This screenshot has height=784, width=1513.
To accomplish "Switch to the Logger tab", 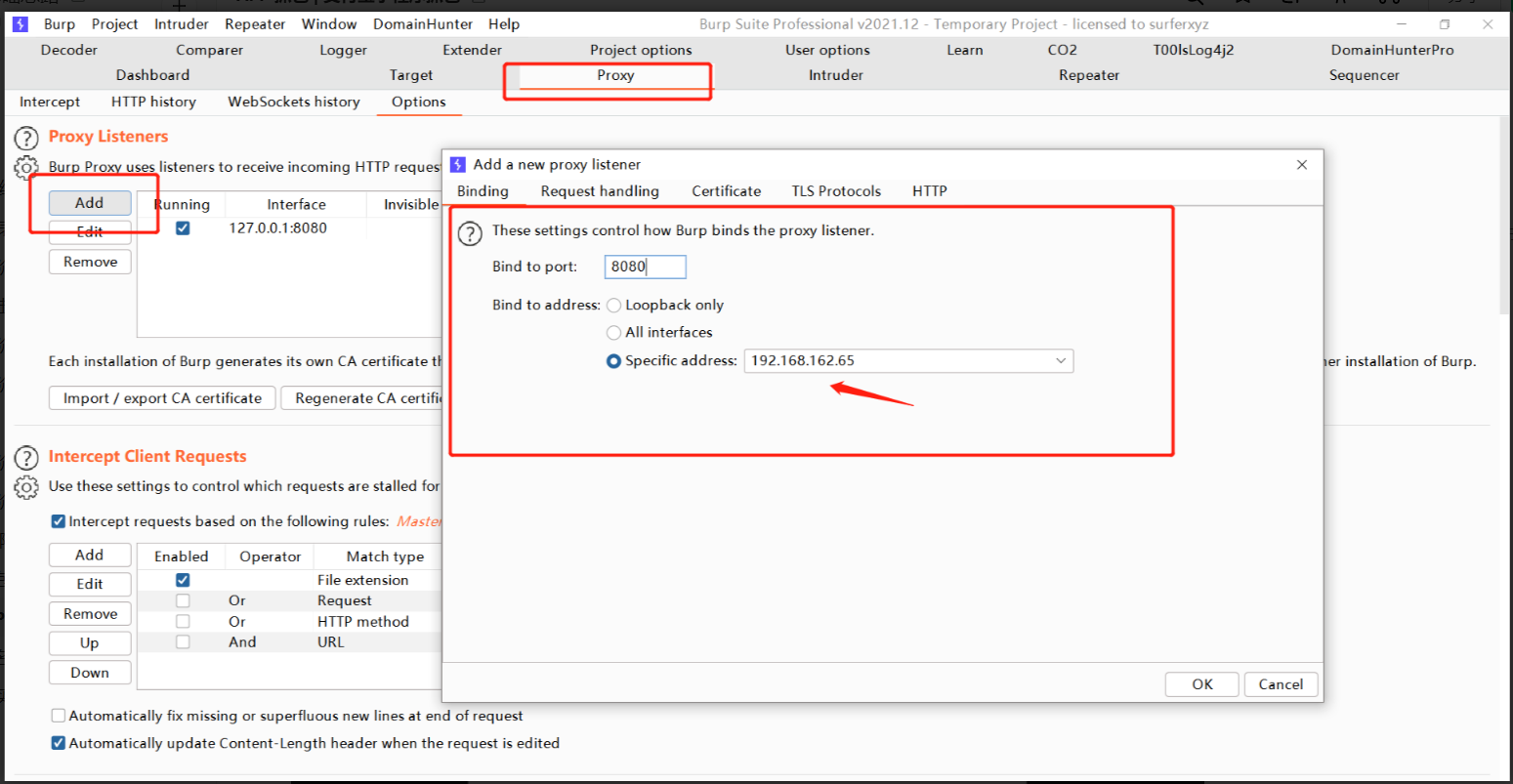I will coord(343,50).
